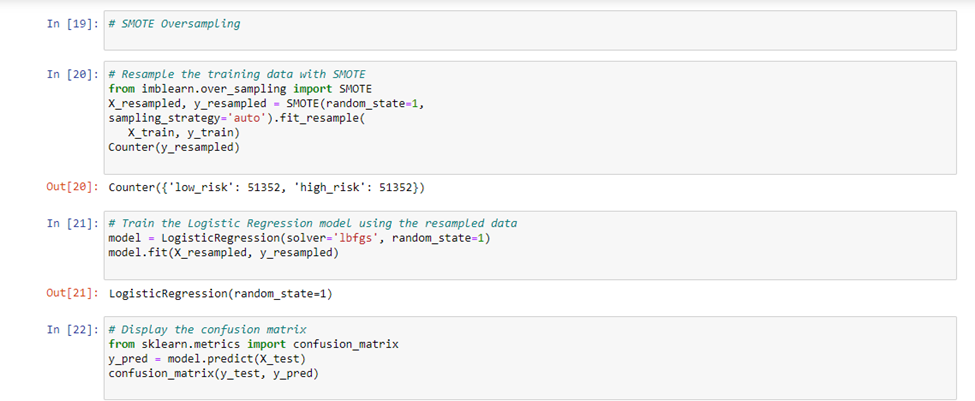This screenshot has width=975, height=401.
Task: Click the 'Resample the training data with SMOTE' comment
Action: tap(237, 75)
